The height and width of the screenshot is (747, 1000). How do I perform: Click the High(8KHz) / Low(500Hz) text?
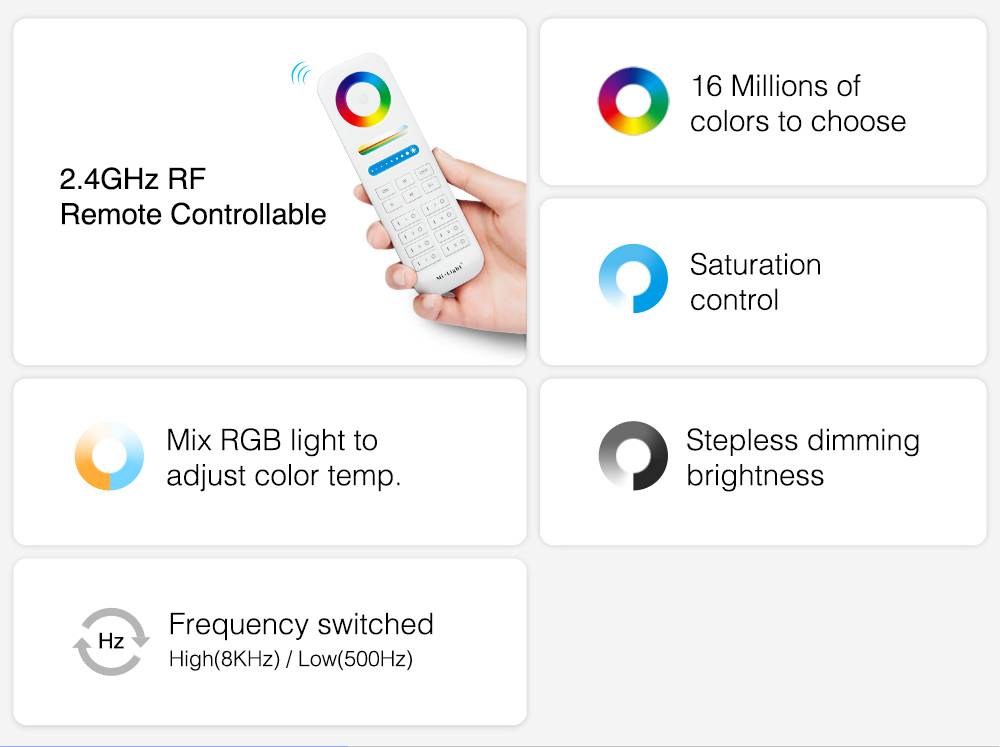point(291,659)
